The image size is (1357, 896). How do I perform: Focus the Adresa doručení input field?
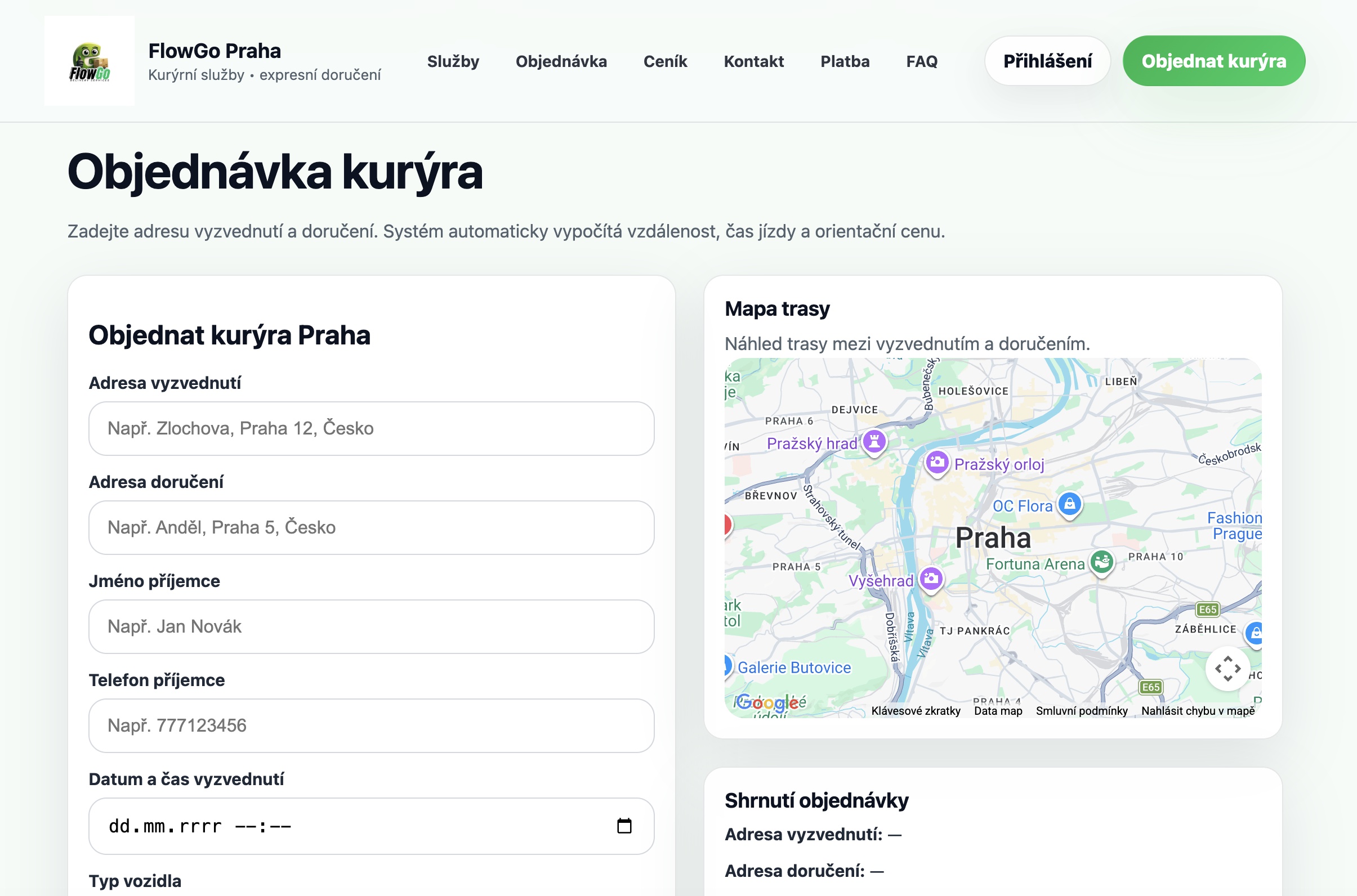click(x=372, y=527)
